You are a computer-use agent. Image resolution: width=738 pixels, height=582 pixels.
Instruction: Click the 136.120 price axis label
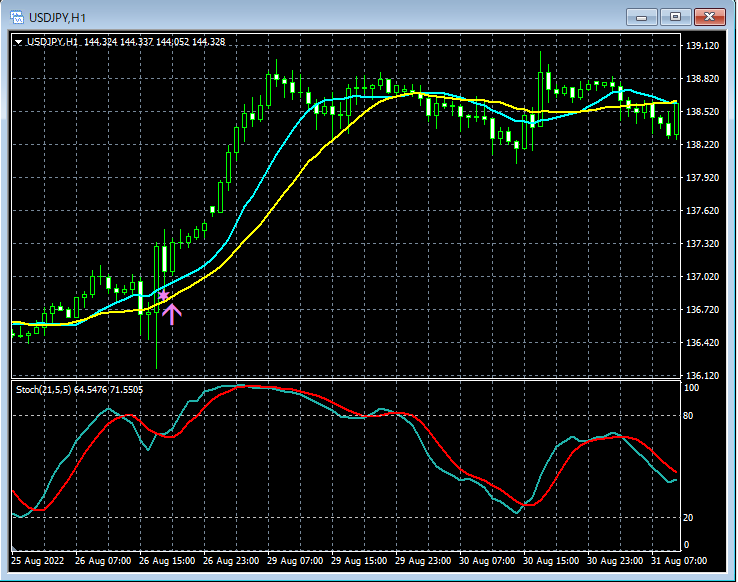point(702,375)
